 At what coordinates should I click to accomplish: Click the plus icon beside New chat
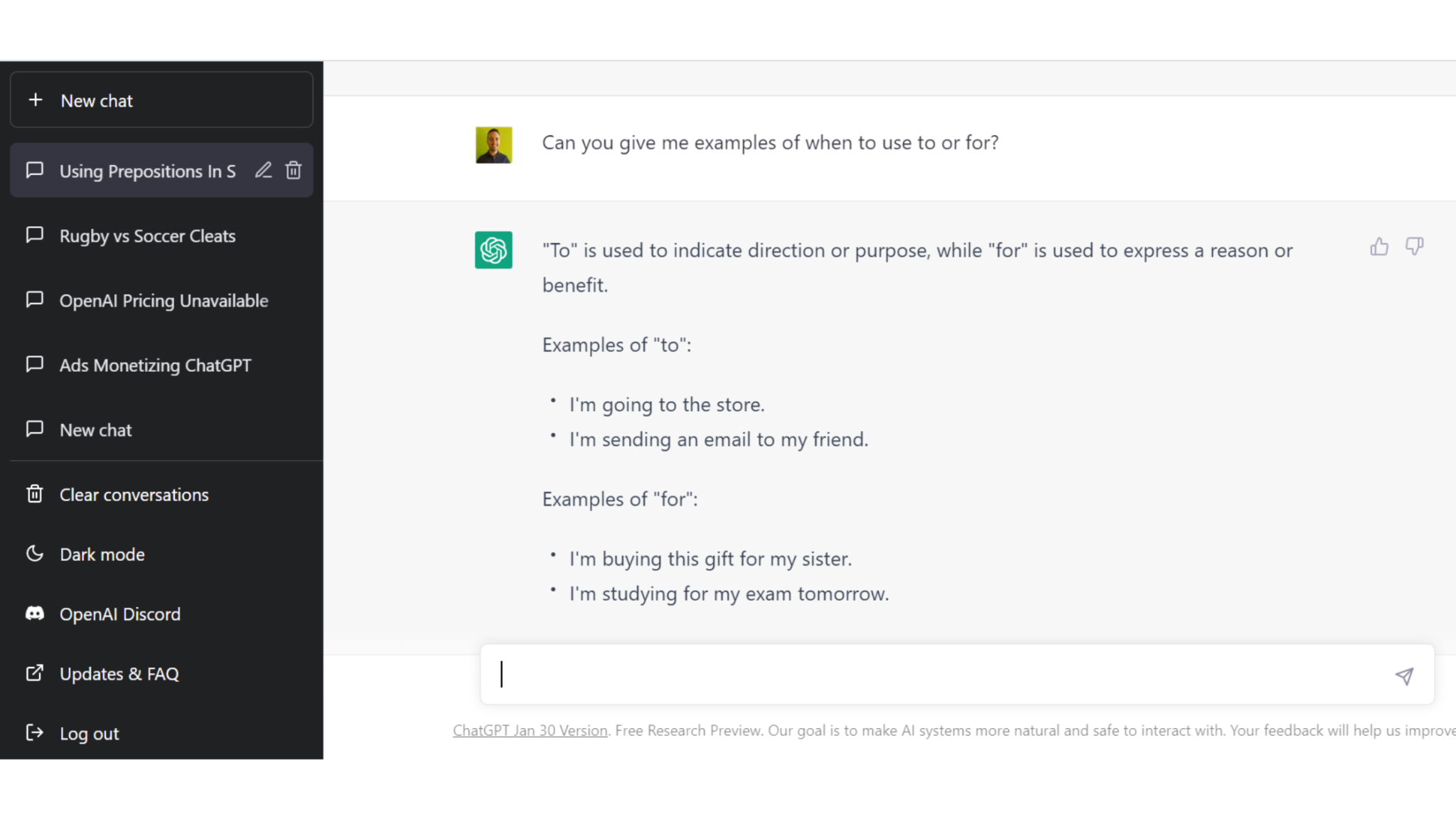point(36,100)
